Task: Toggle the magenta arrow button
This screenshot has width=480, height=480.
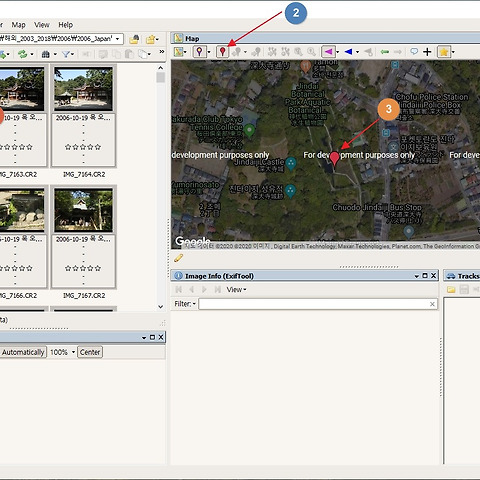Action: point(328,52)
